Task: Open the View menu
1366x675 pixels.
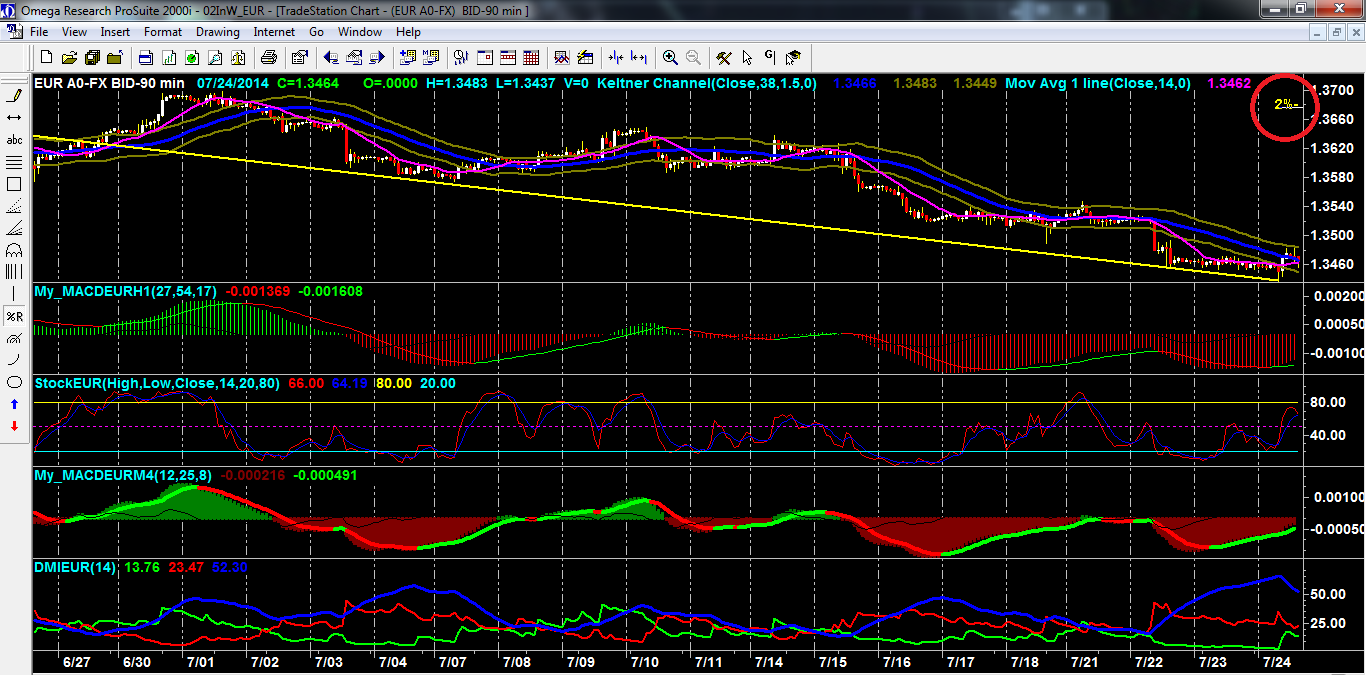Action: pos(74,32)
